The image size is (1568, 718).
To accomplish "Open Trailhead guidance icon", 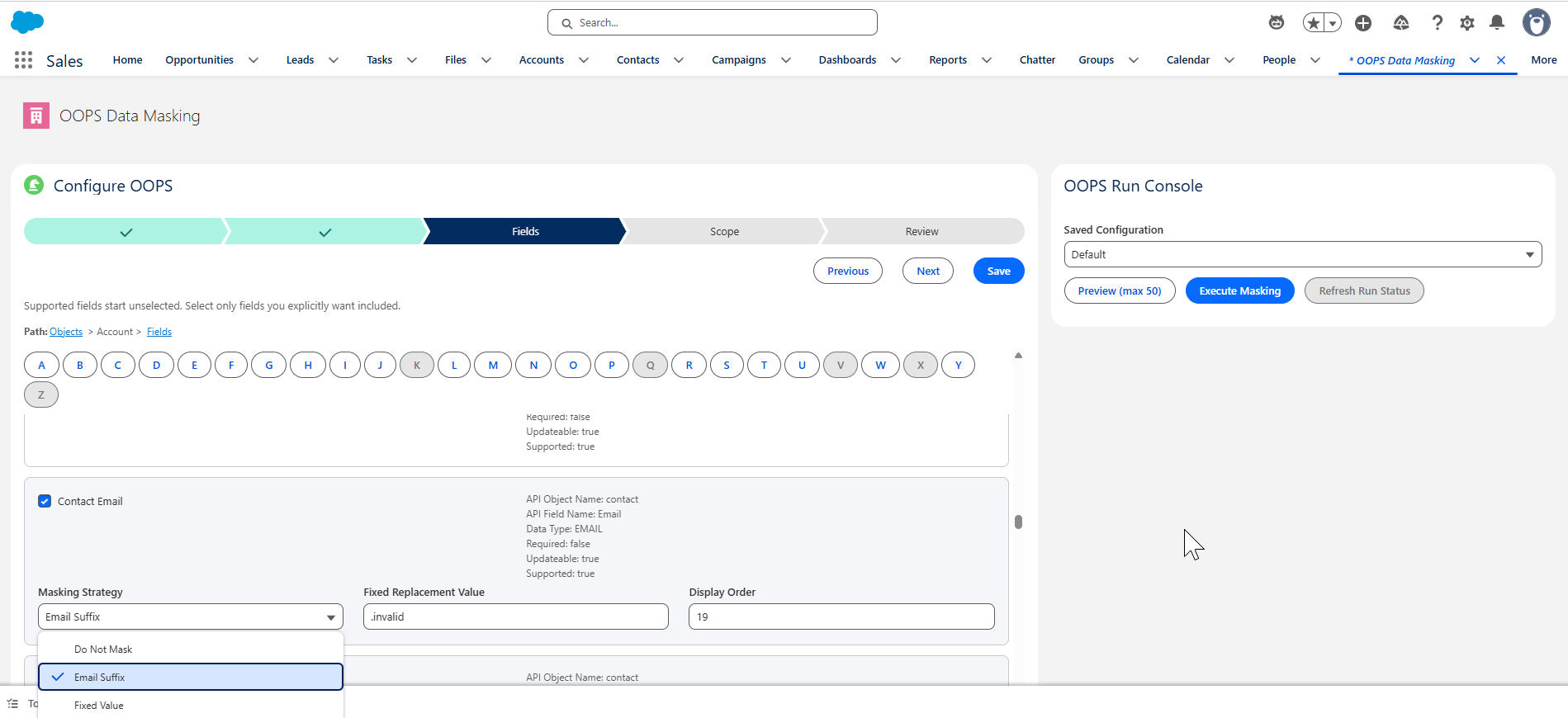I will 1400,23.
